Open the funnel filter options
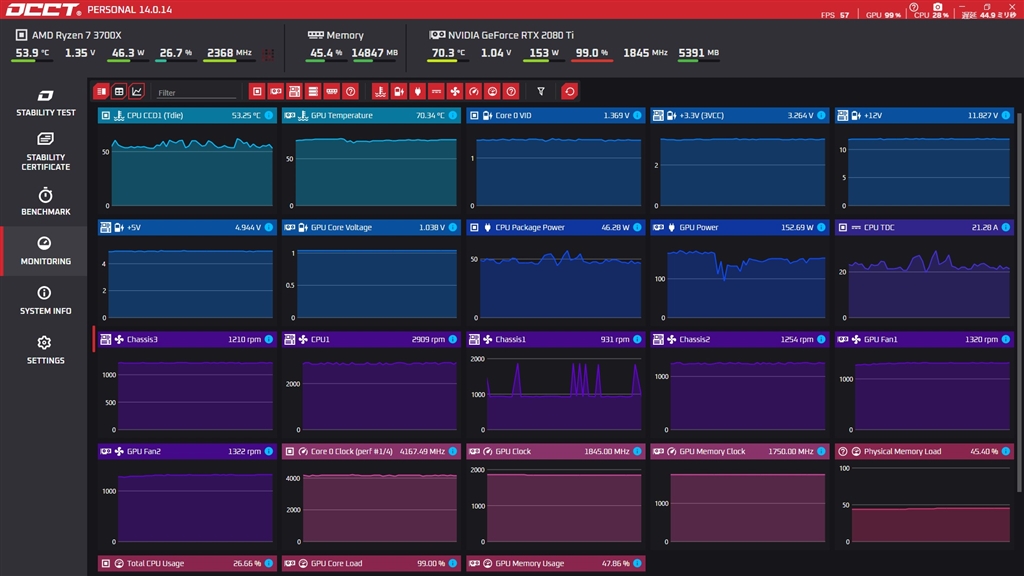Screen dimensions: 1024x576 click(x=541, y=91)
